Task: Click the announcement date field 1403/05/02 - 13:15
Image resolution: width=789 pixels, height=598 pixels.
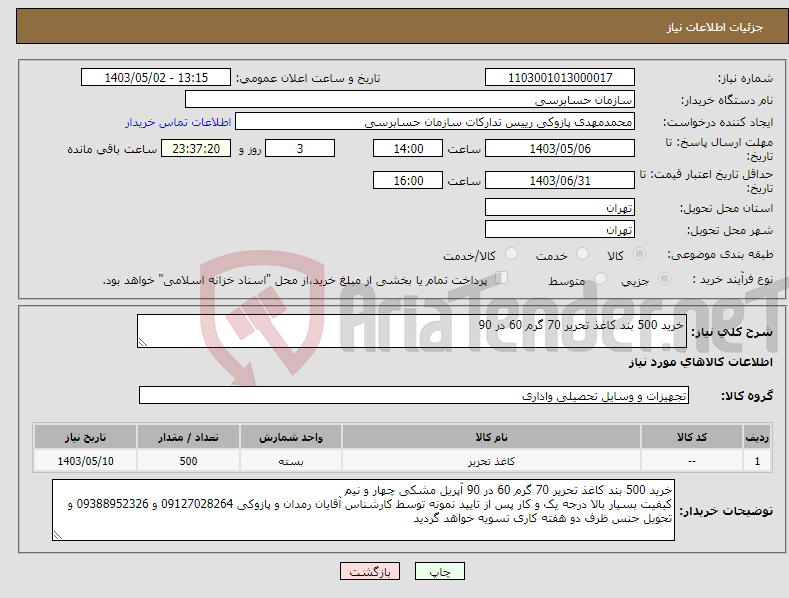Action: point(155,78)
